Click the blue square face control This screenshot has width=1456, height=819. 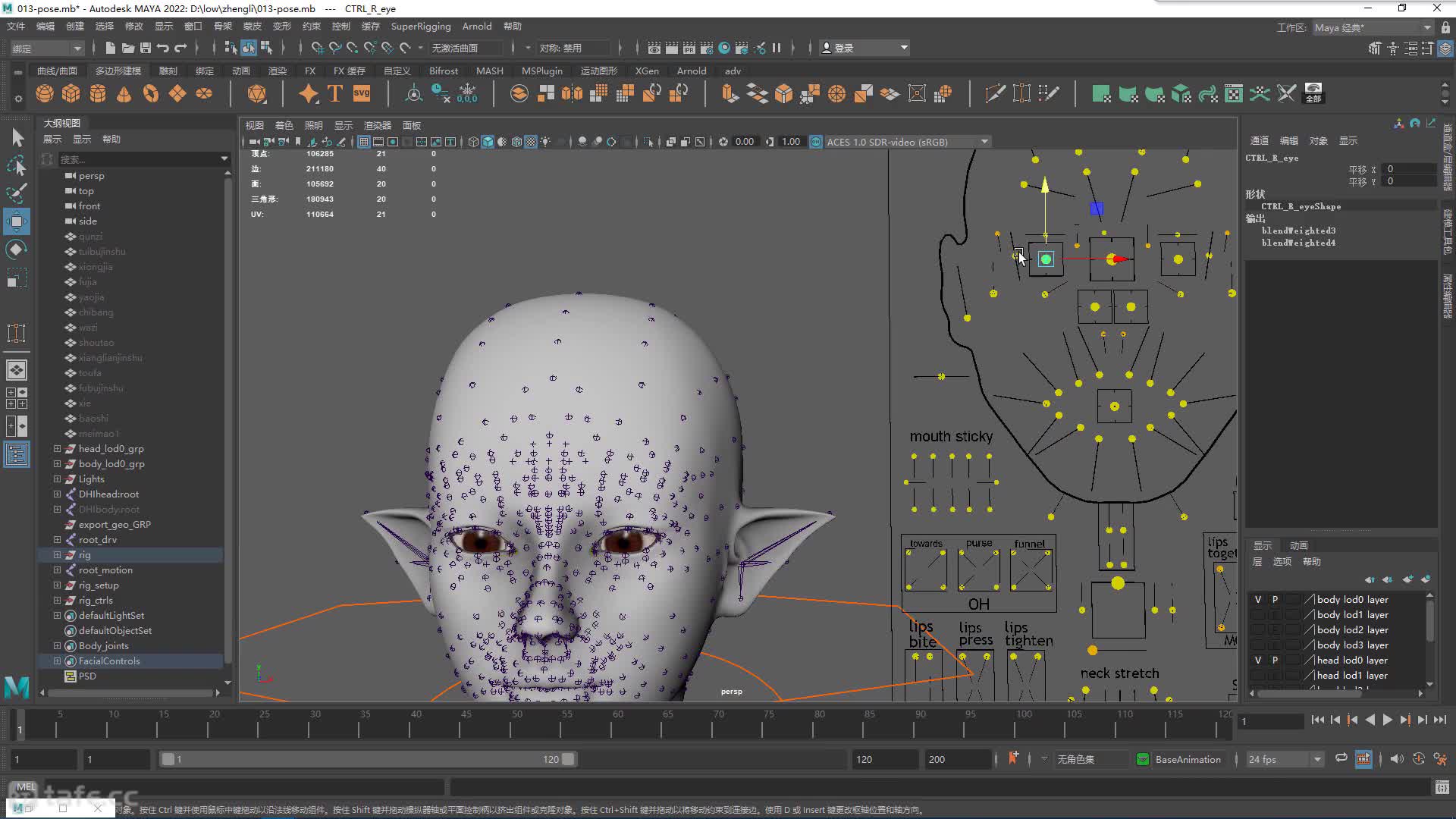(1097, 209)
